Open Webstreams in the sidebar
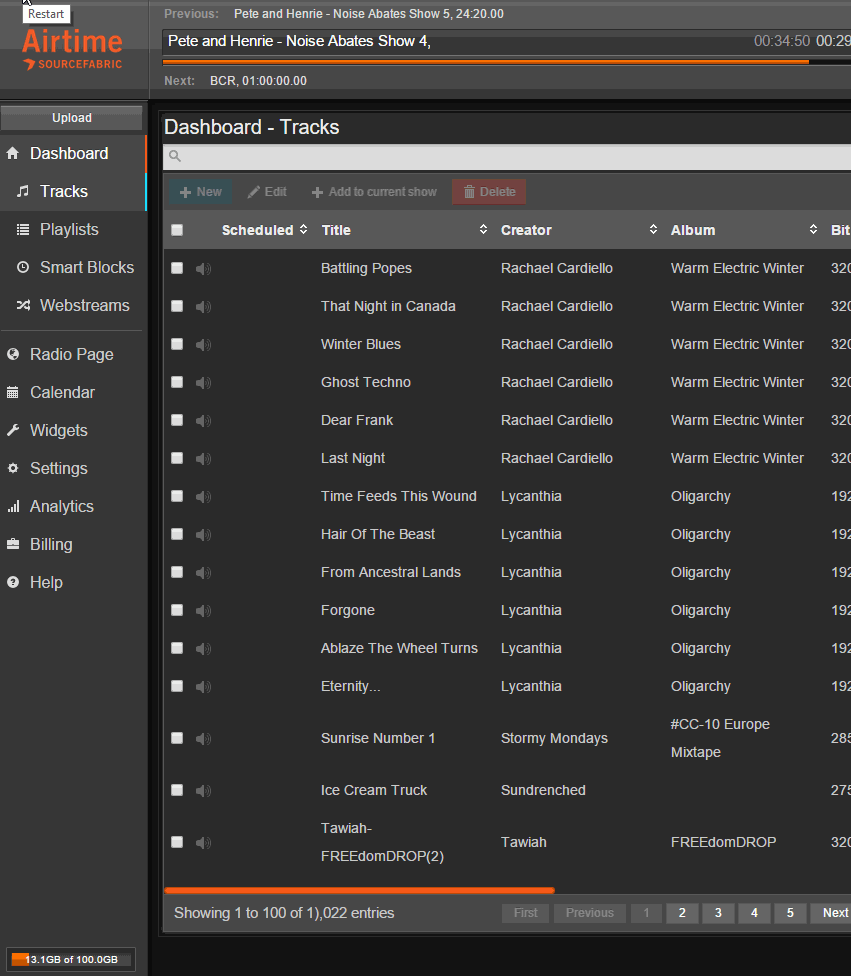The image size is (851, 976). tap(73, 306)
